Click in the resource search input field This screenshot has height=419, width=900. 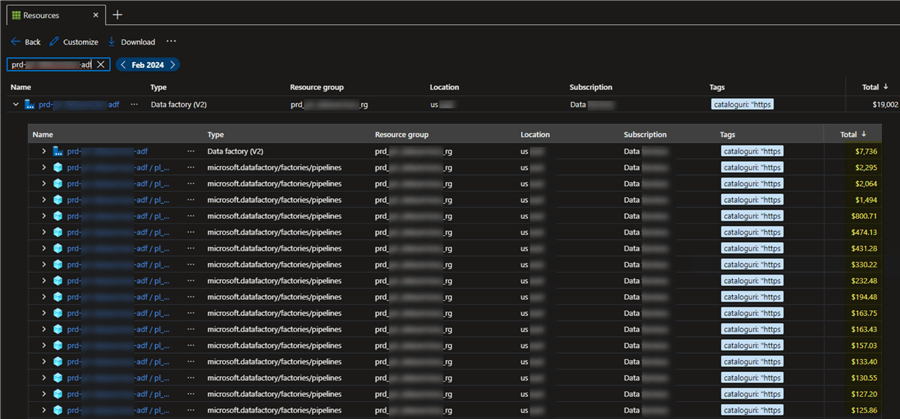(48, 65)
